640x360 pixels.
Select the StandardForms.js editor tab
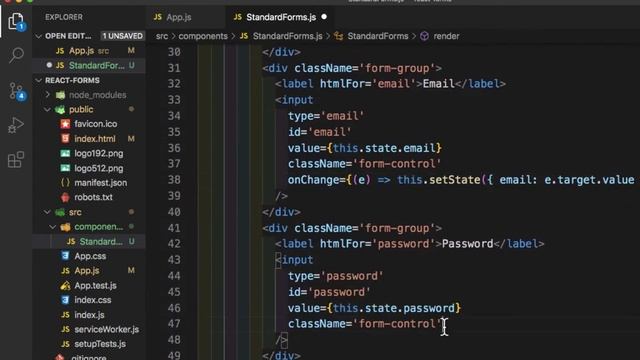281,17
